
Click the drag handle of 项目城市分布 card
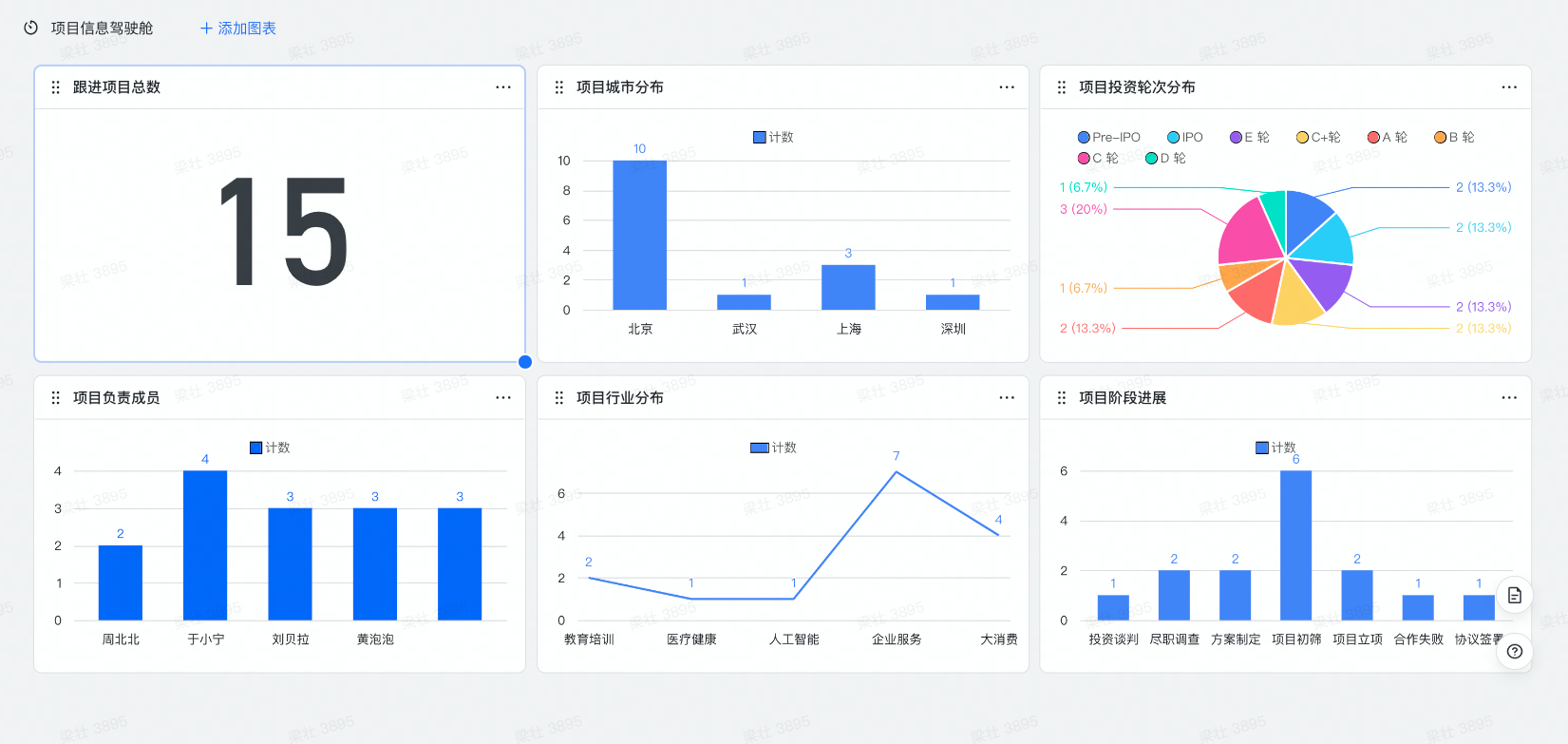click(558, 87)
